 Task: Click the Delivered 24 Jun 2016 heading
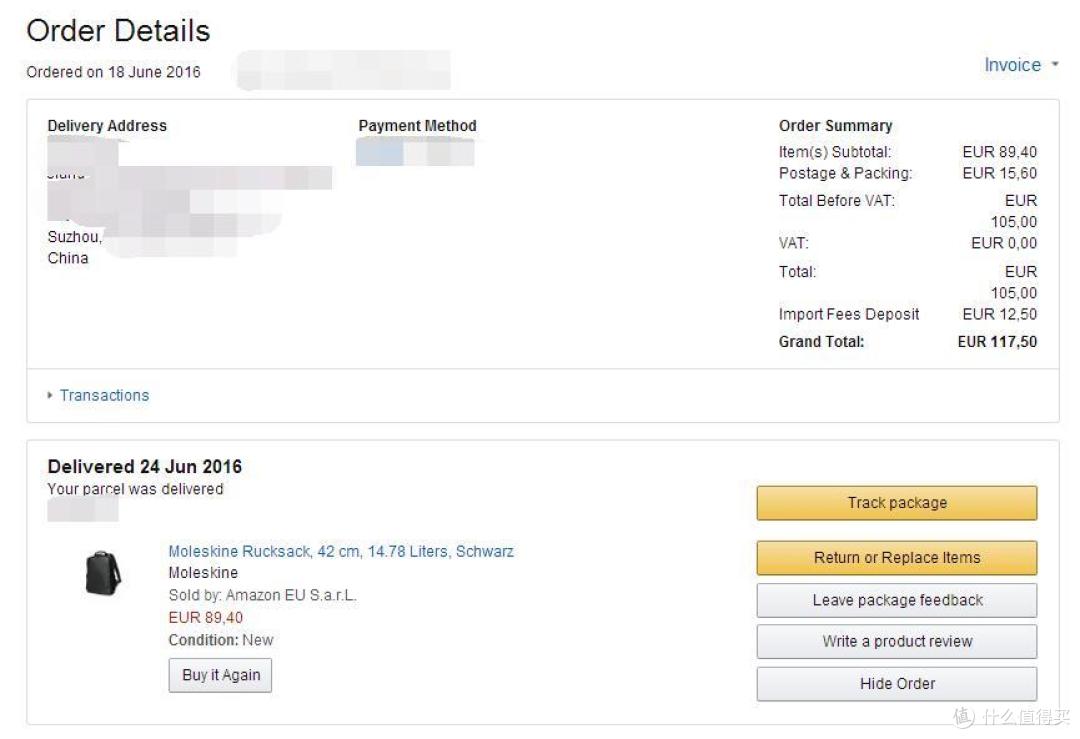click(x=145, y=467)
